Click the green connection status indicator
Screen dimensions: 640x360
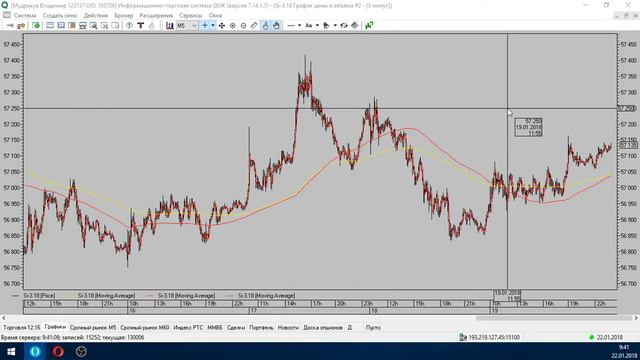[591, 338]
